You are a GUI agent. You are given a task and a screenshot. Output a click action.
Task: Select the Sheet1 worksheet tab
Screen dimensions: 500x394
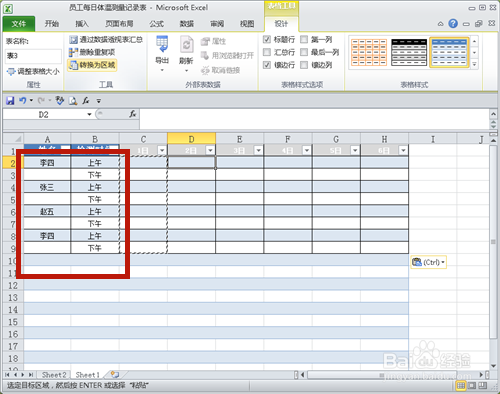pyautogui.click(x=88, y=375)
